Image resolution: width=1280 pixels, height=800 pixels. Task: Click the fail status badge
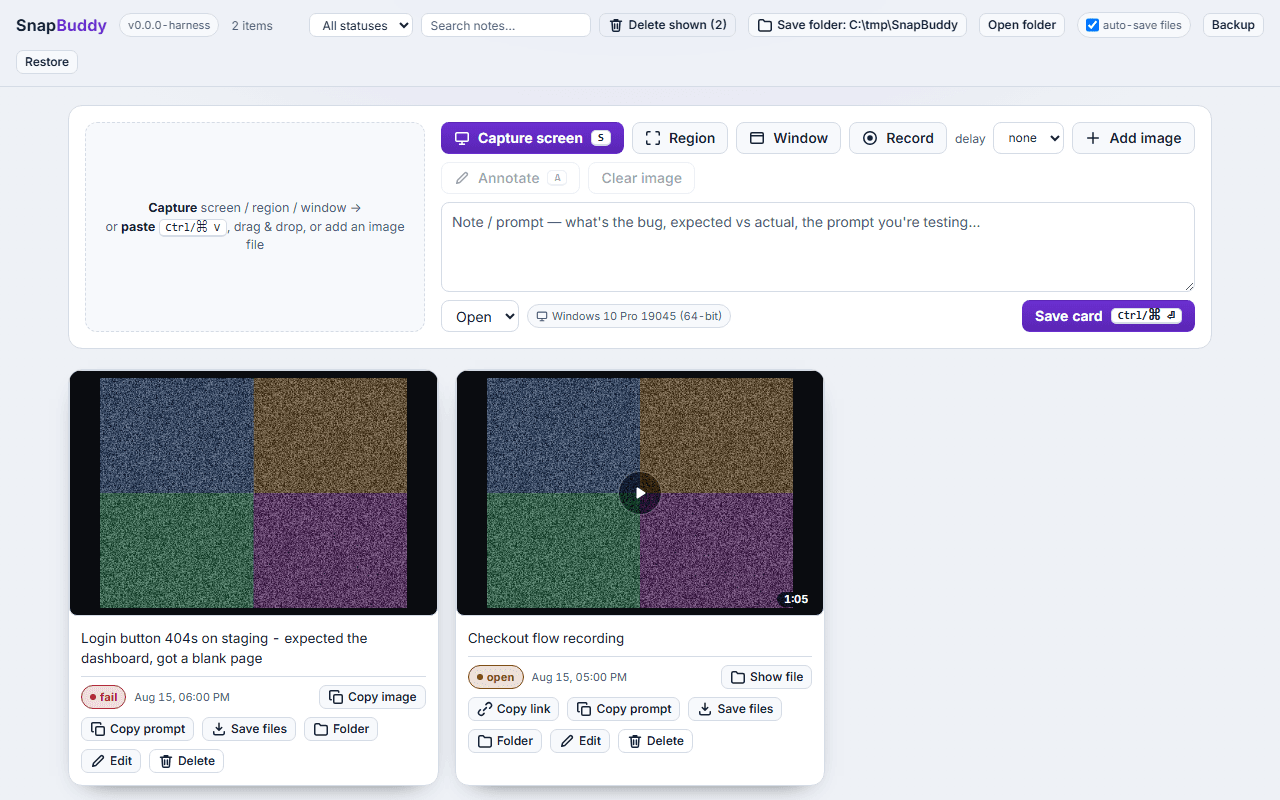(104, 697)
